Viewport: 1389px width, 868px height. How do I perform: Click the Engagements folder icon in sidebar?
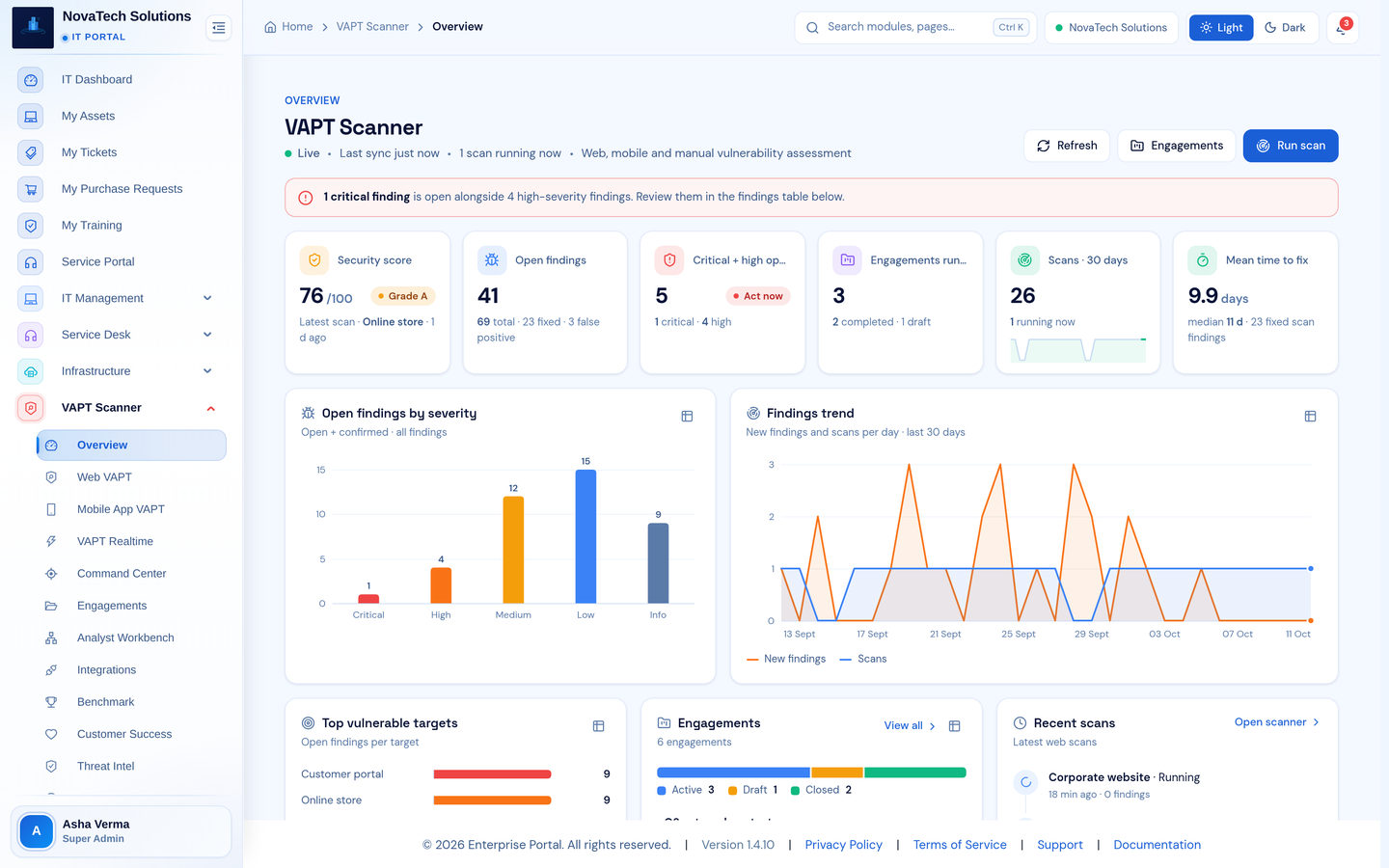[x=51, y=606]
